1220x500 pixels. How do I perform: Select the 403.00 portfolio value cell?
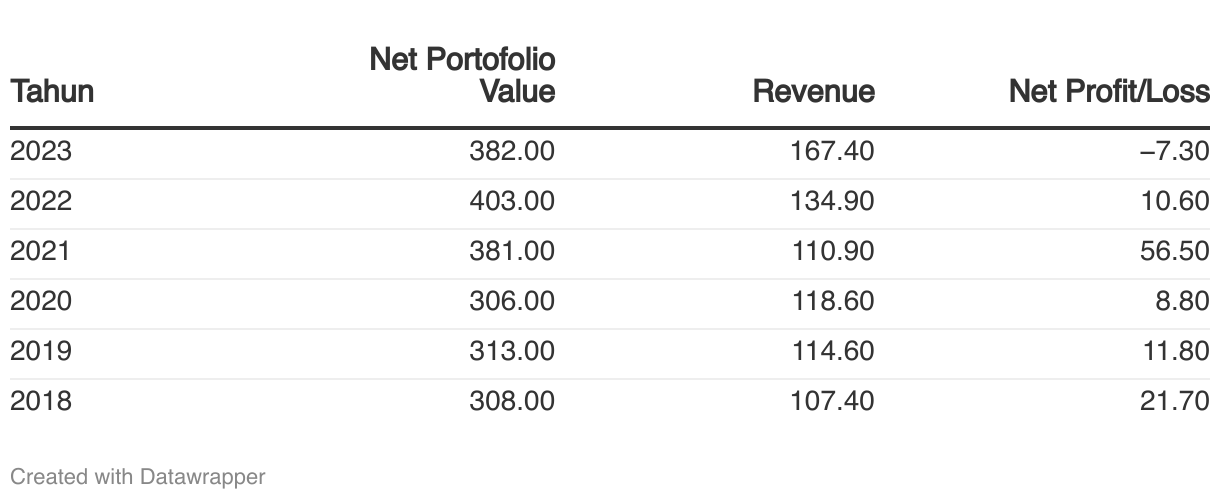point(511,202)
